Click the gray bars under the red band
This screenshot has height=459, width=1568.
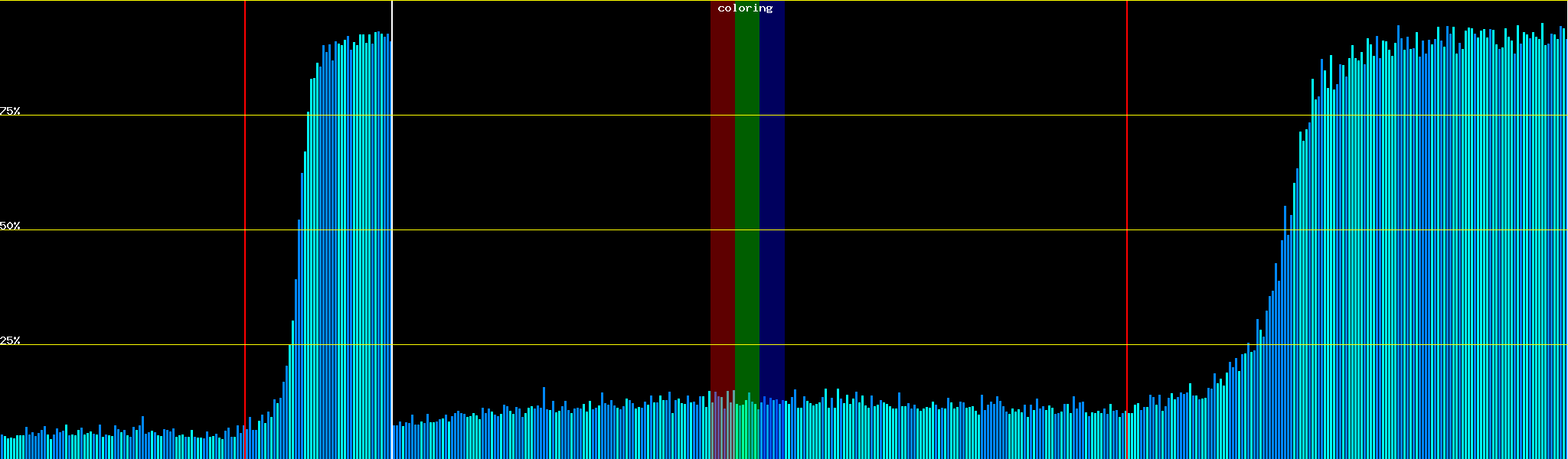pos(722,430)
